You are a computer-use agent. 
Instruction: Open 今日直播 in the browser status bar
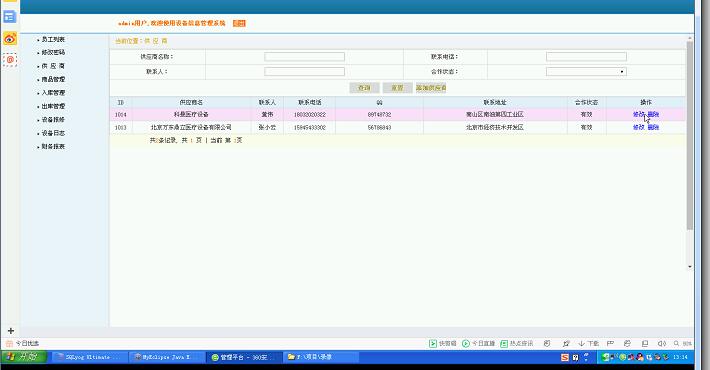[x=479, y=344]
